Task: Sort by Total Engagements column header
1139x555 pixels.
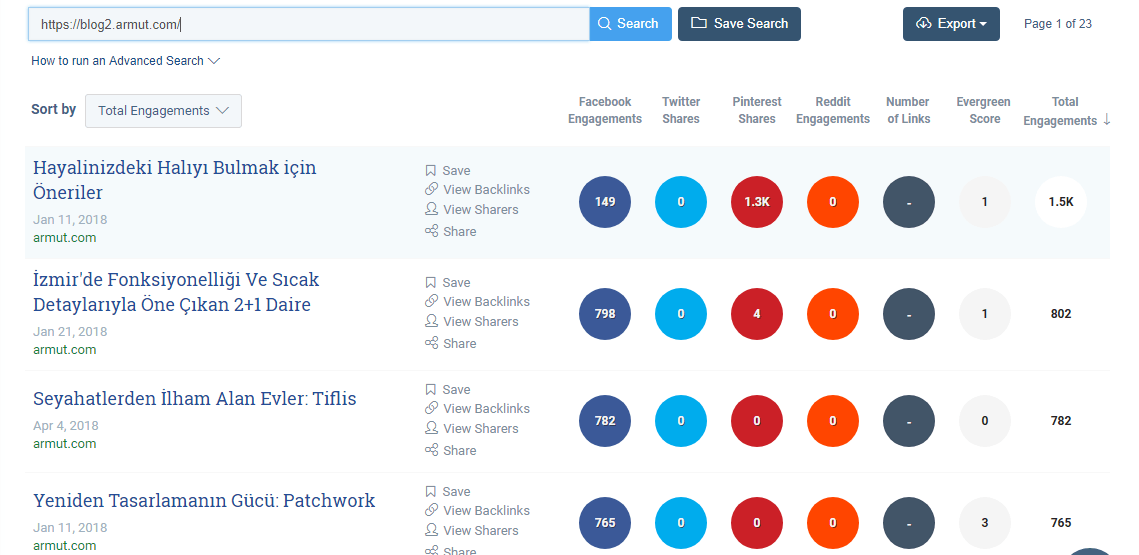Action: click(x=1065, y=111)
